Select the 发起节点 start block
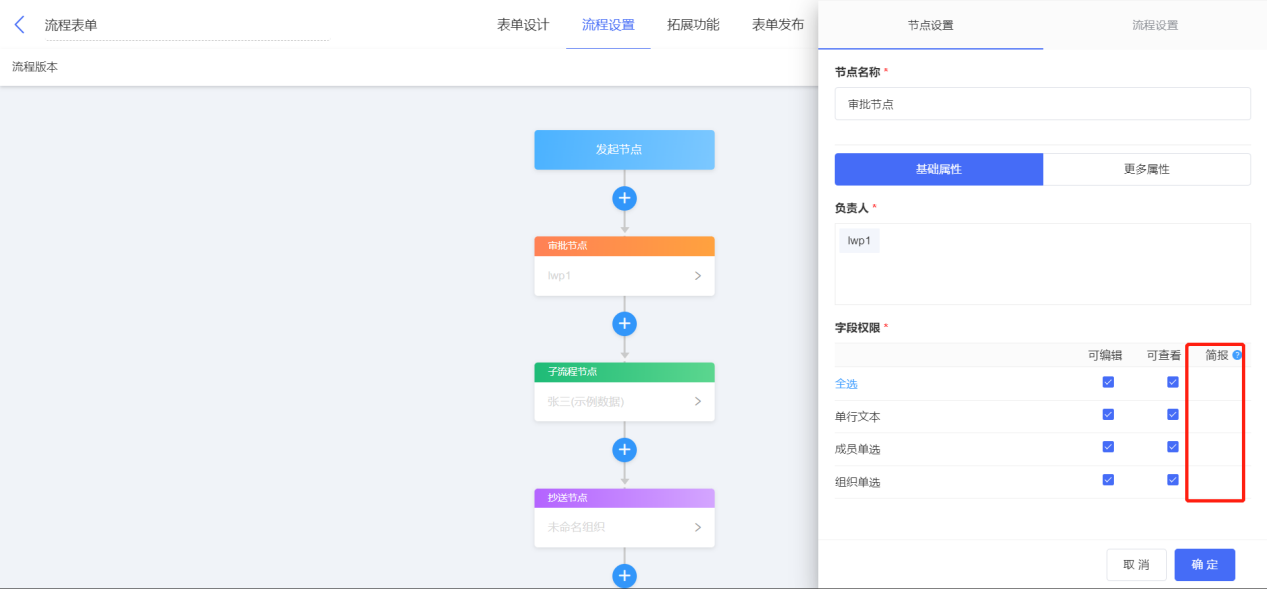 click(x=624, y=149)
